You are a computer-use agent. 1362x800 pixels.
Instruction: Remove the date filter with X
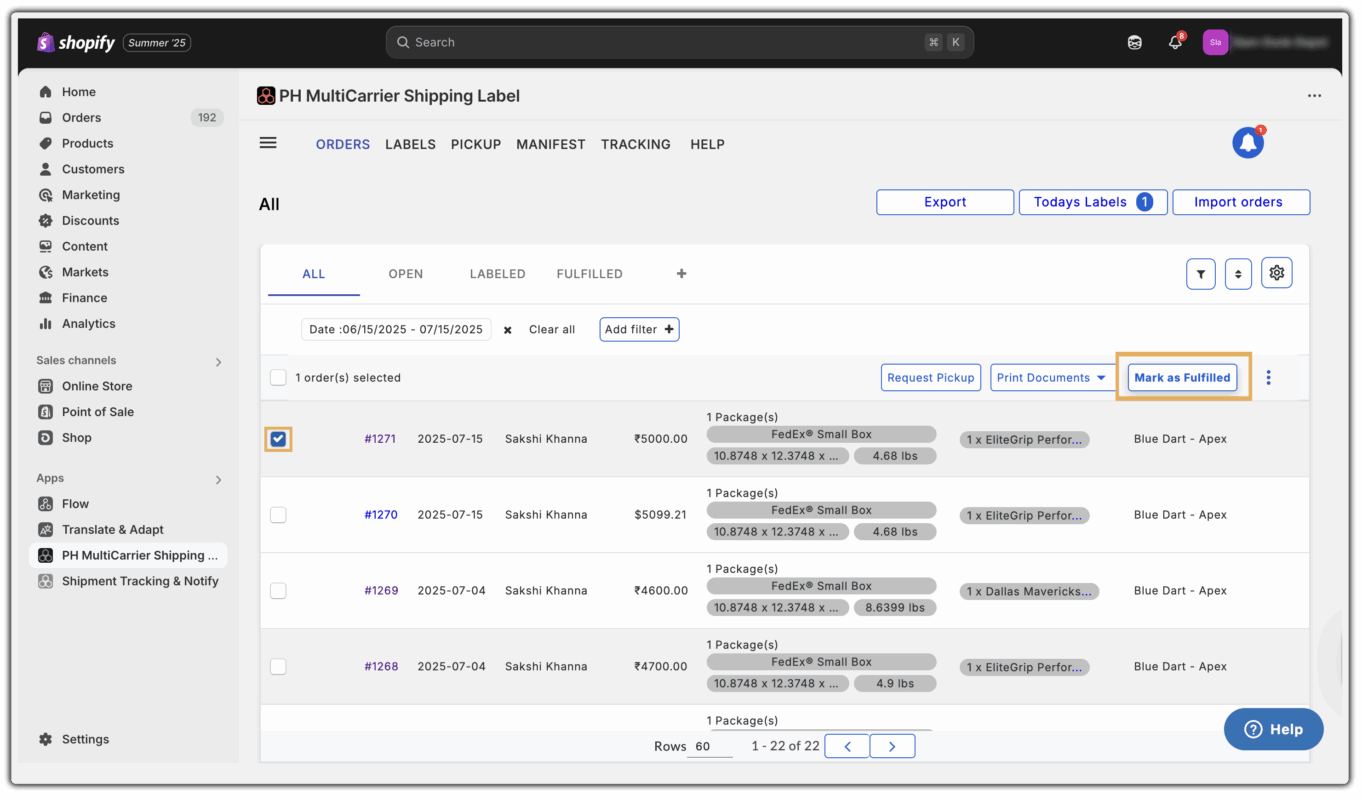(x=508, y=330)
